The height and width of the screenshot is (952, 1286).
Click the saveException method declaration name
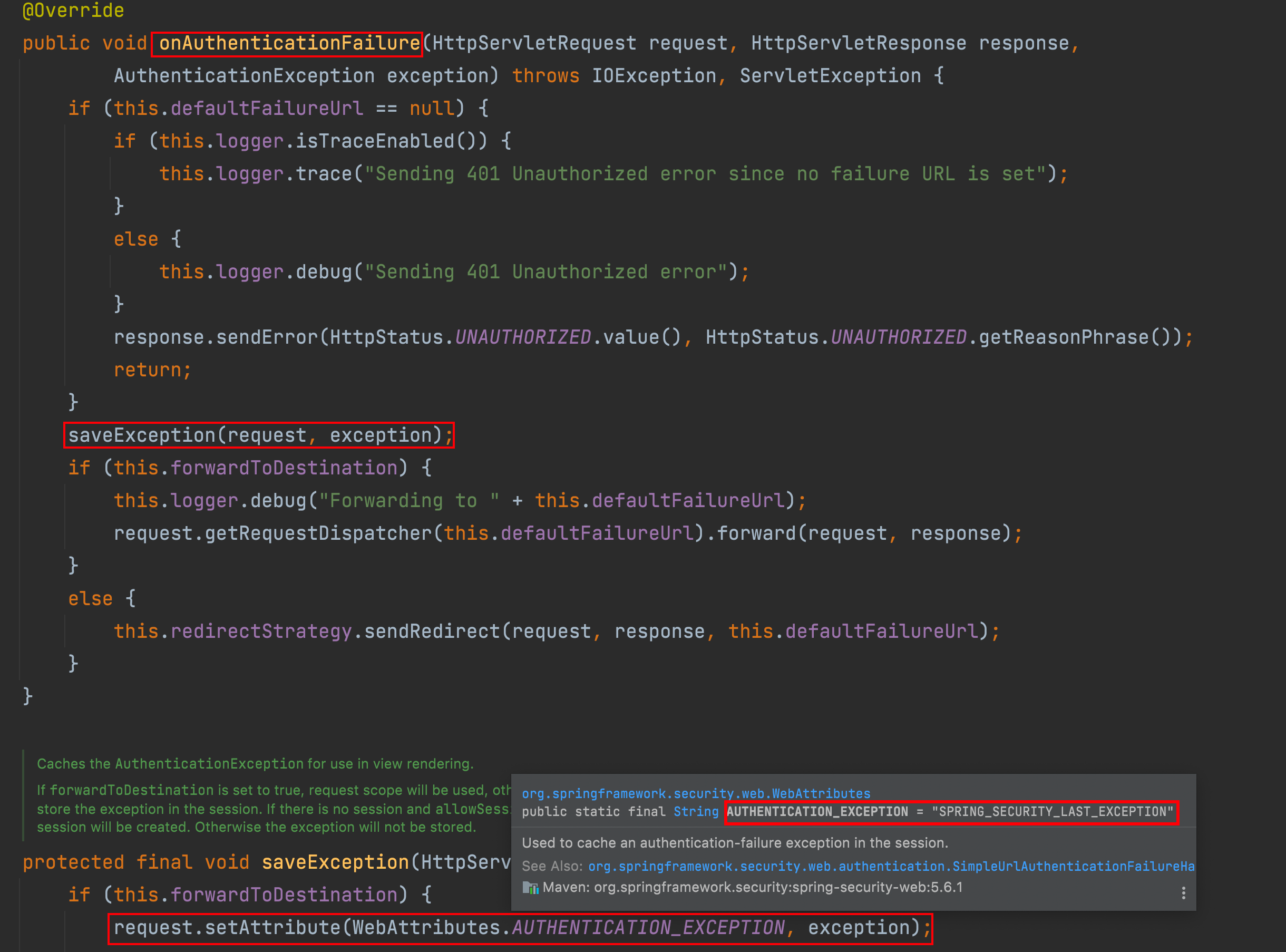pyautogui.click(x=335, y=862)
